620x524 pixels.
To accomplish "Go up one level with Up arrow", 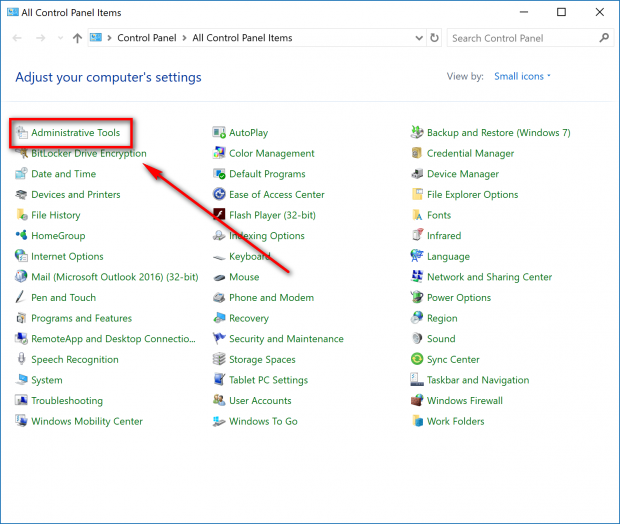I will (78, 38).
